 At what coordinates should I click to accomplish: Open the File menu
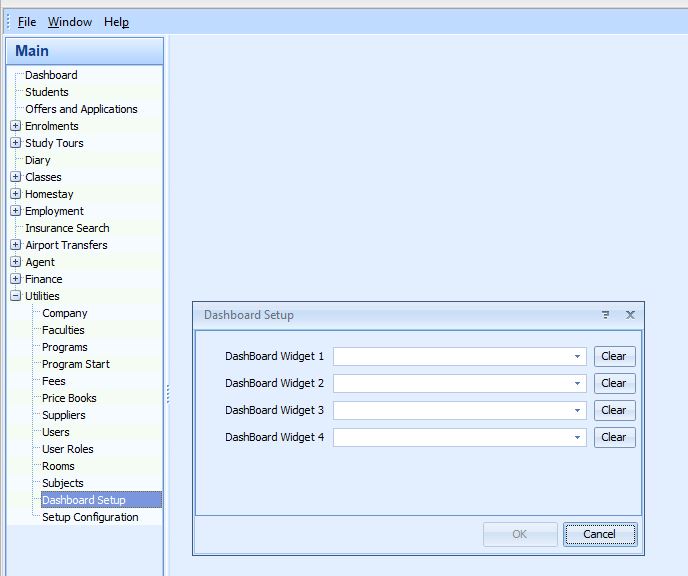(27, 22)
